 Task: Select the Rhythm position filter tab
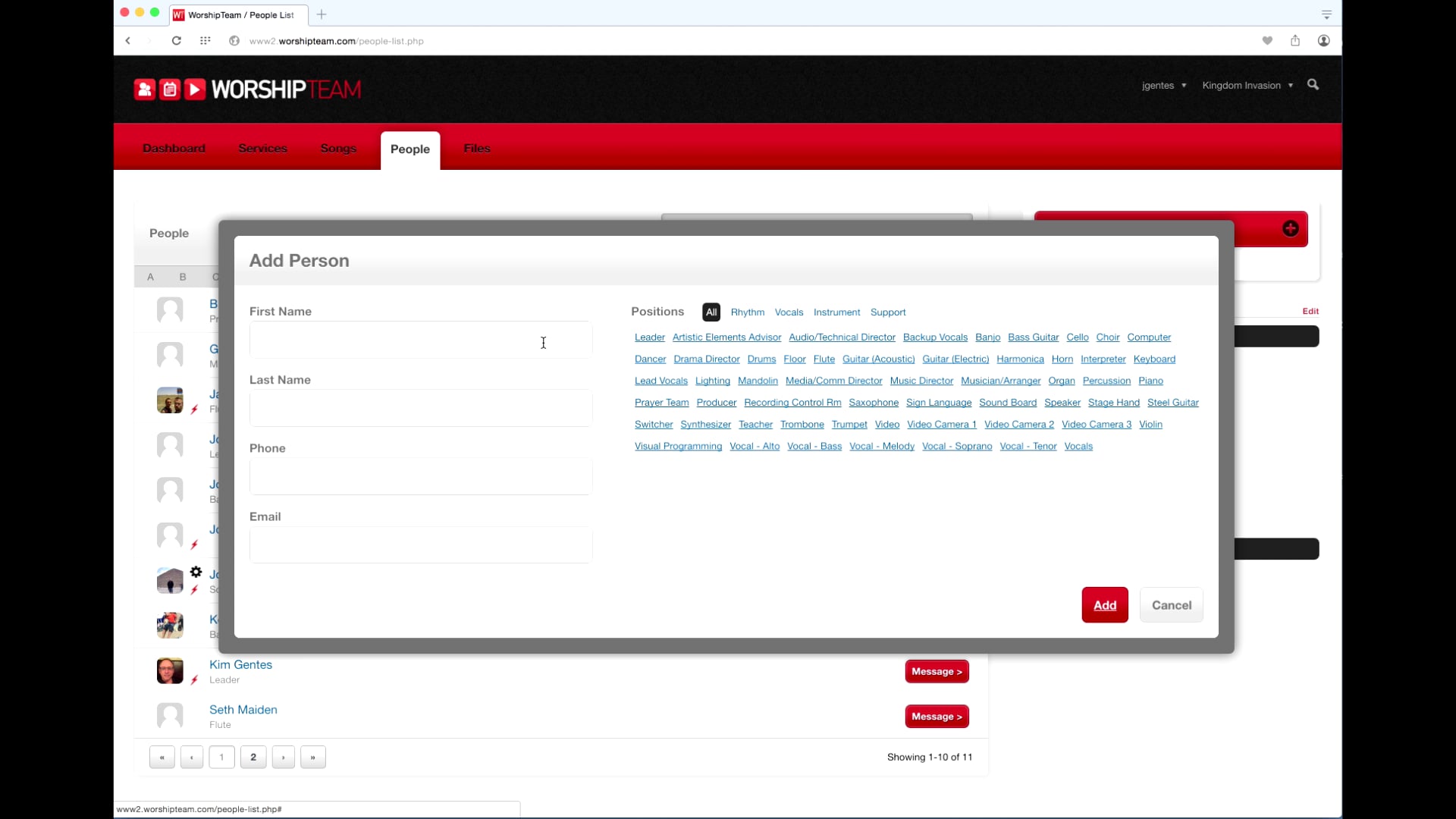pyautogui.click(x=747, y=312)
